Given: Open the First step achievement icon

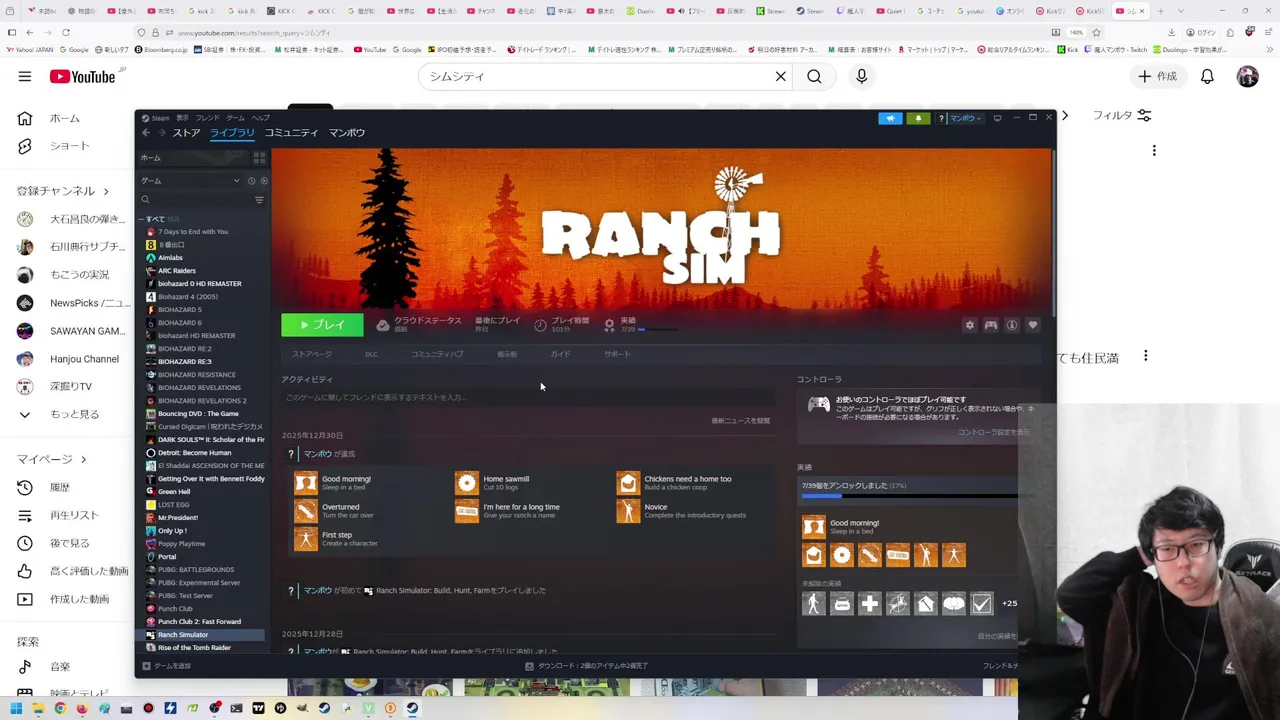Looking at the screenshot, I should click(306, 539).
